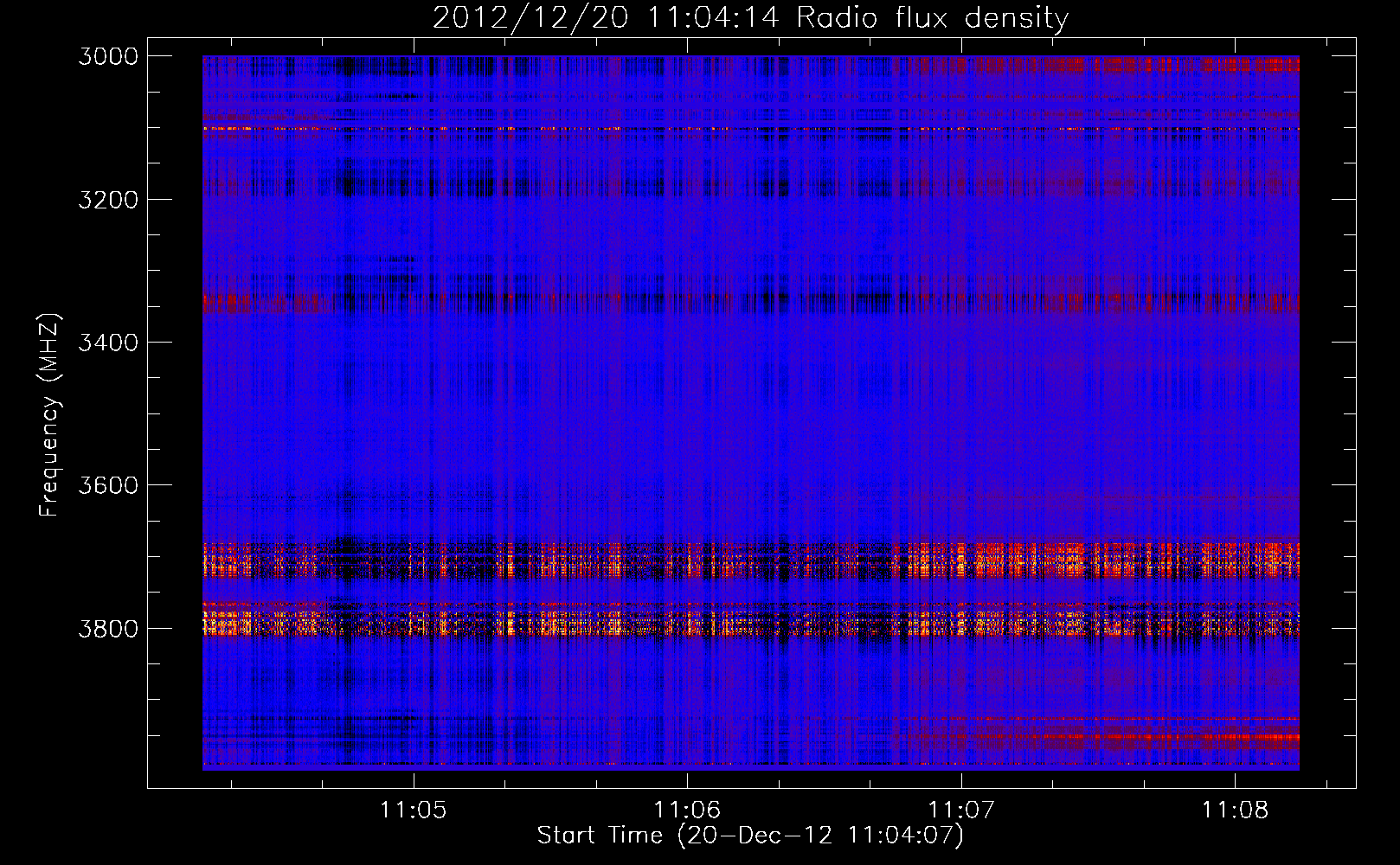Click the '3000' frequency axis label
This screenshot has height=865, width=1400.
[108, 56]
